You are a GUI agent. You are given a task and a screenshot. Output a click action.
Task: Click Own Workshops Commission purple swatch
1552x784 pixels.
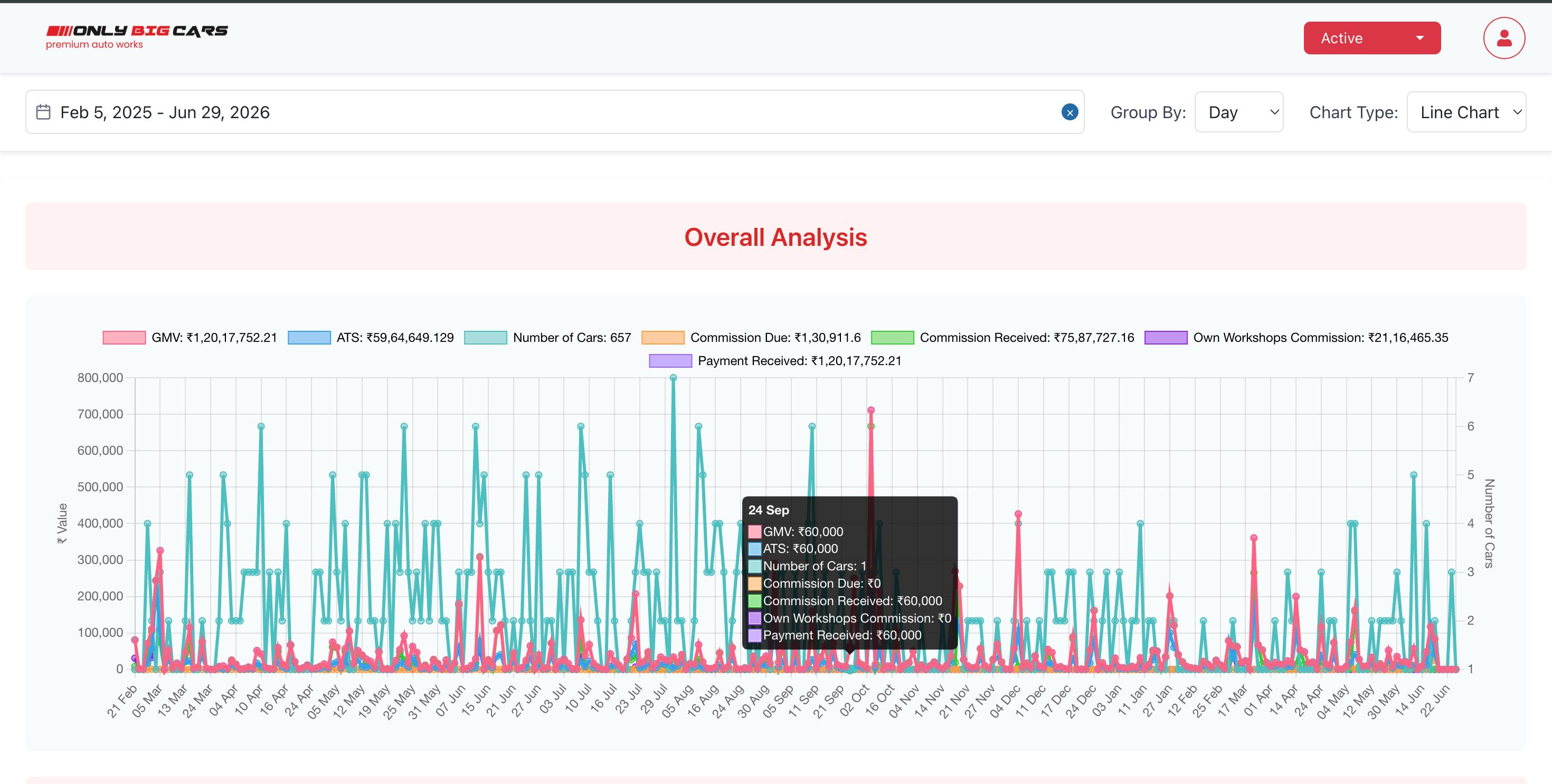coord(1166,337)
